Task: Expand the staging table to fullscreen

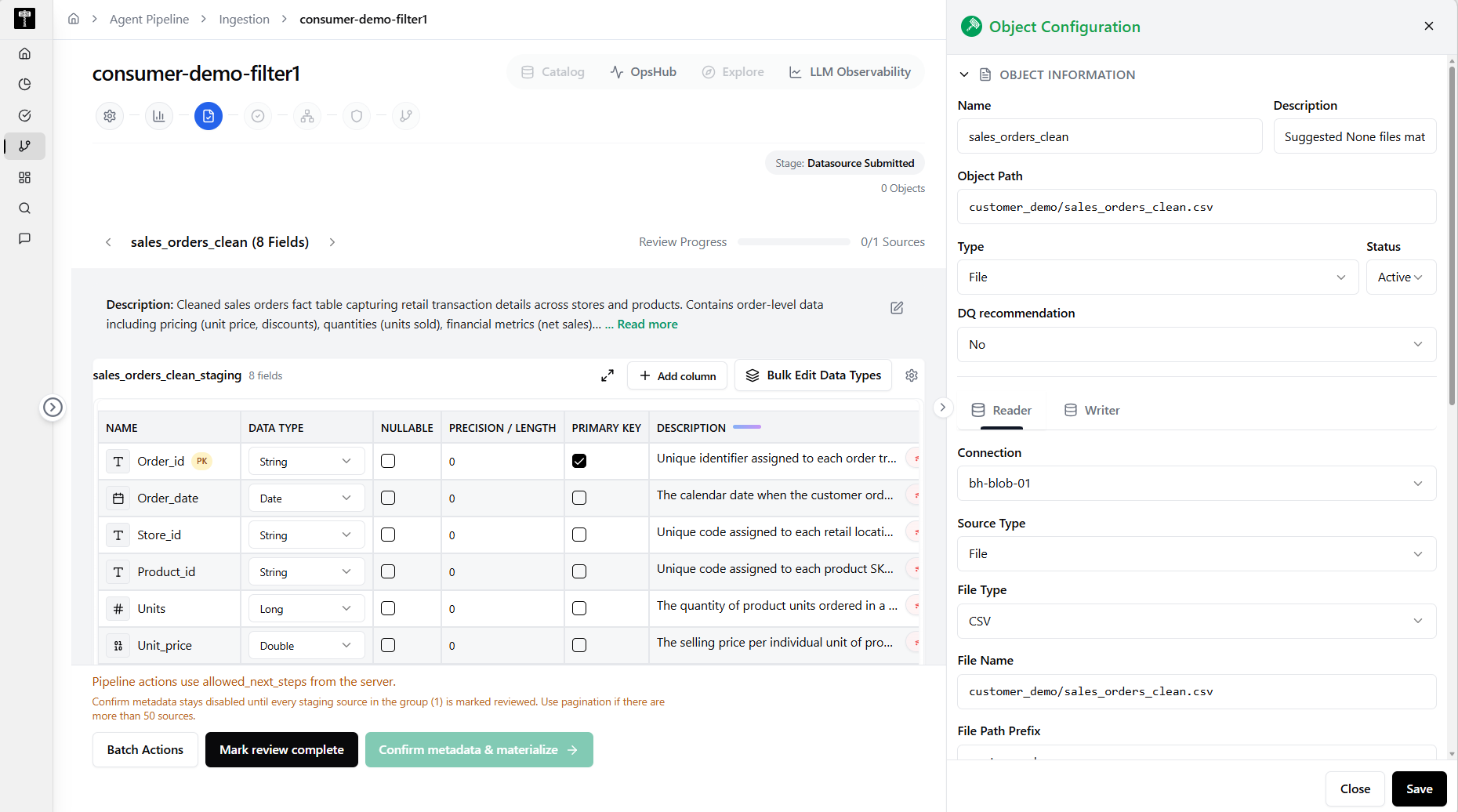Action: coord(607,375)
